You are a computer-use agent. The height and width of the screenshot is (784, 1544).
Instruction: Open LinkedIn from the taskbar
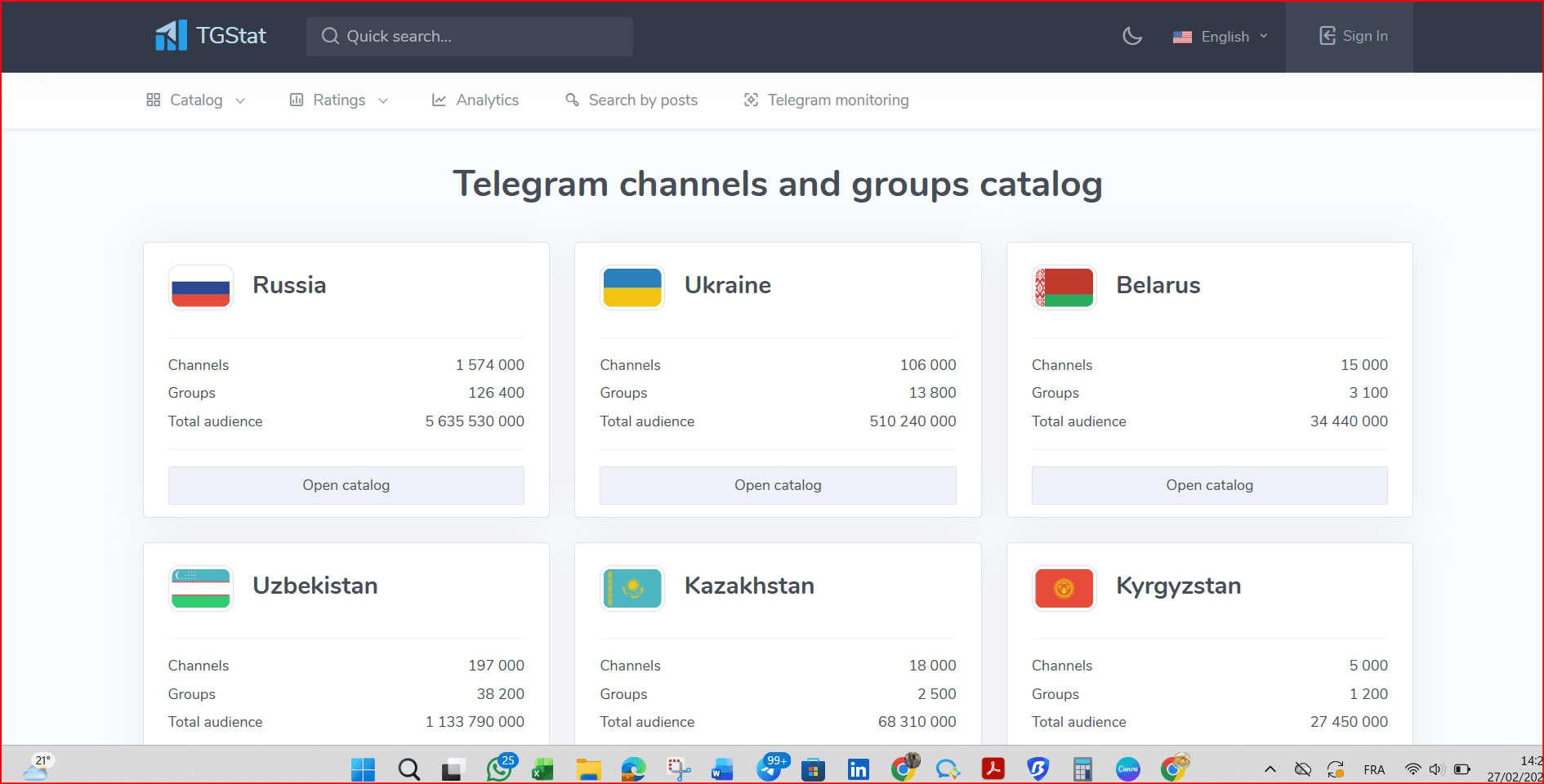tap(858, 769)
